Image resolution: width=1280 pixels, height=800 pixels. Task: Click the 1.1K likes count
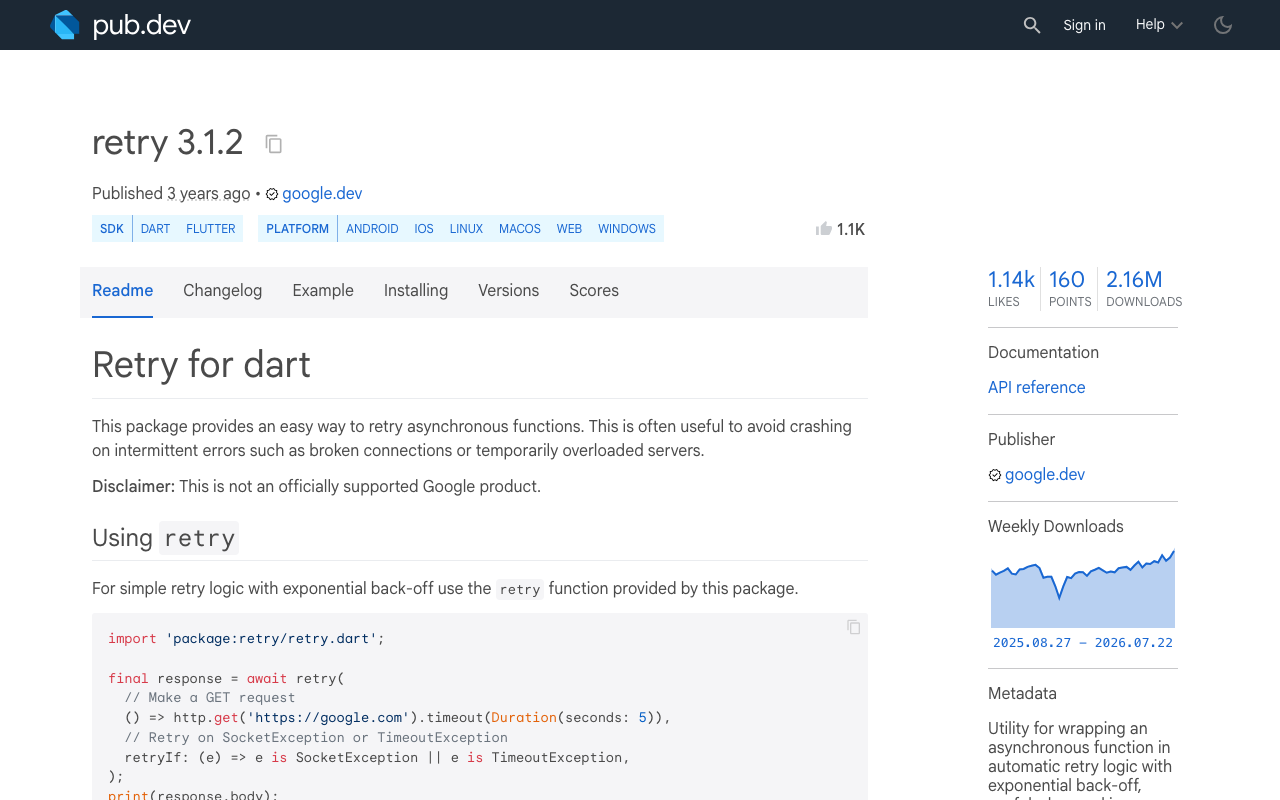850,229
